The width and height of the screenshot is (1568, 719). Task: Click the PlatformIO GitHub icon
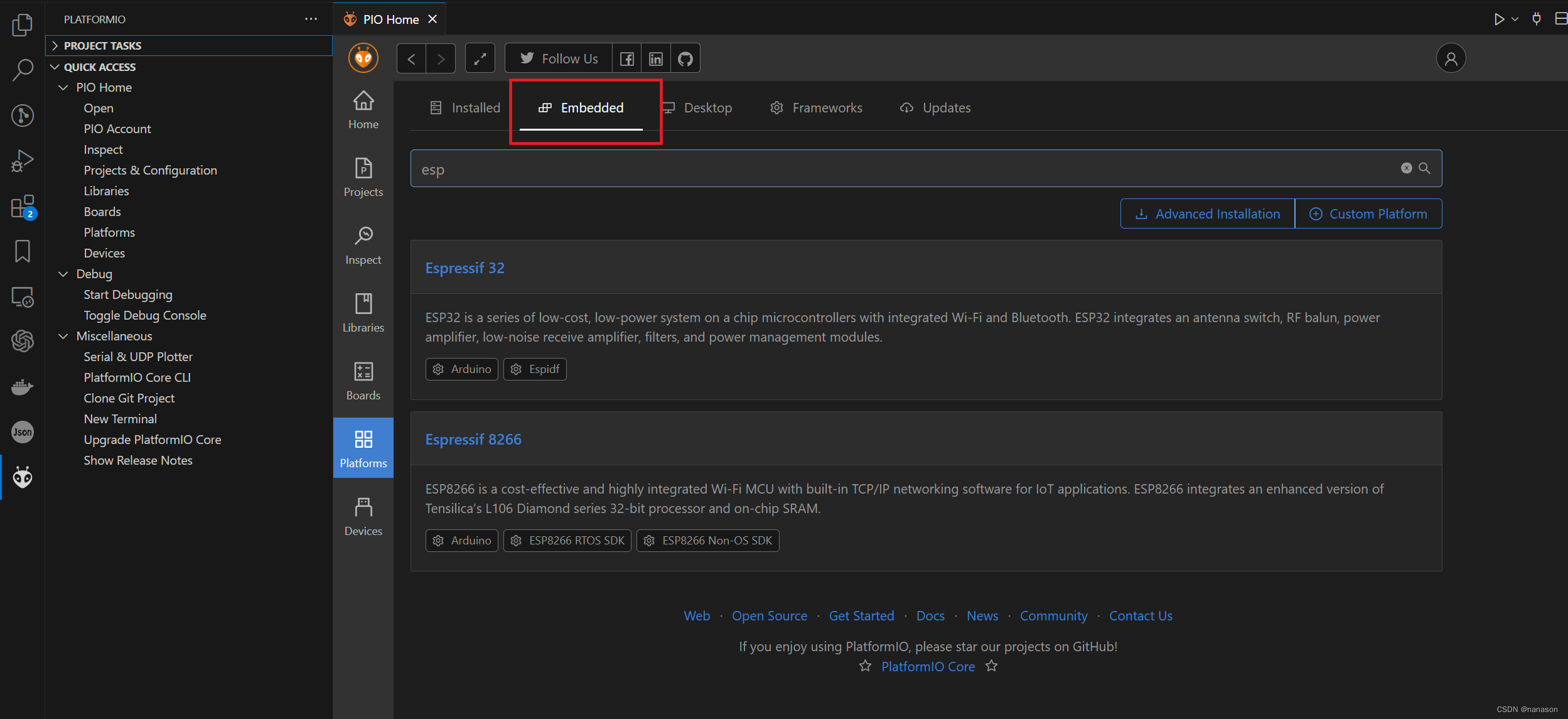685,58
